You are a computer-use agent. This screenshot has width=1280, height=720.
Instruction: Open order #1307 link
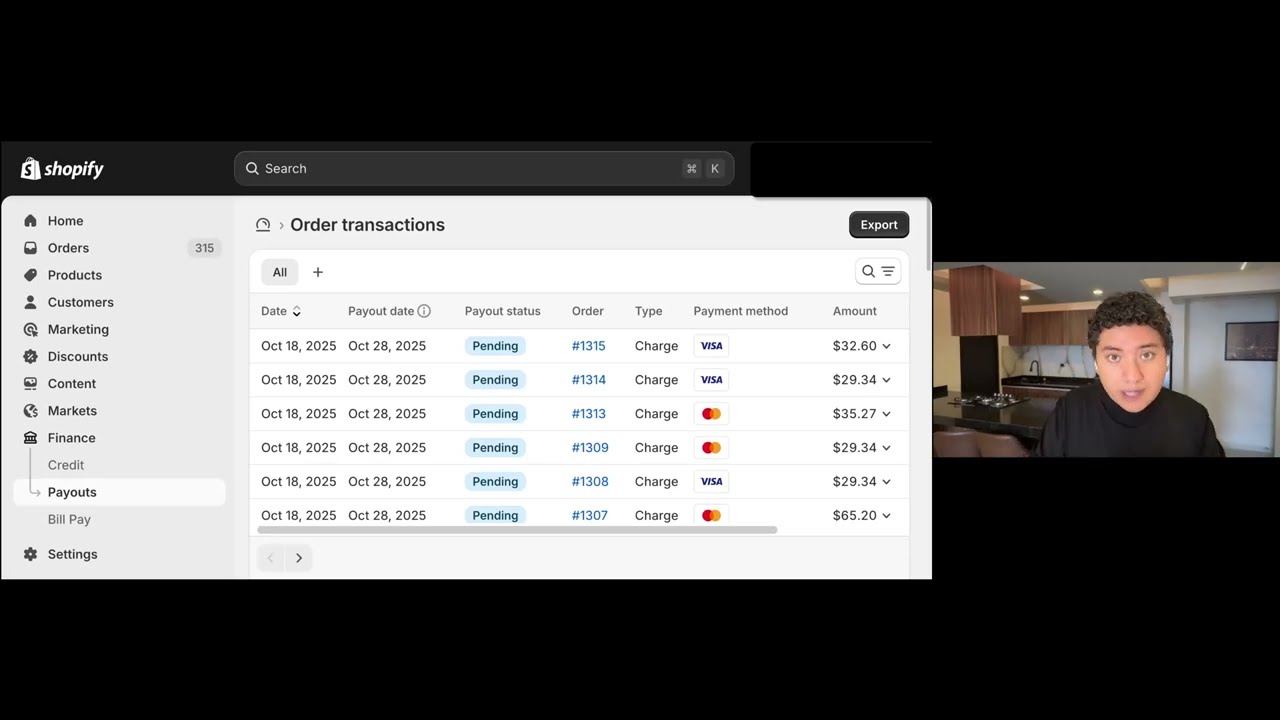coord(589,516)
